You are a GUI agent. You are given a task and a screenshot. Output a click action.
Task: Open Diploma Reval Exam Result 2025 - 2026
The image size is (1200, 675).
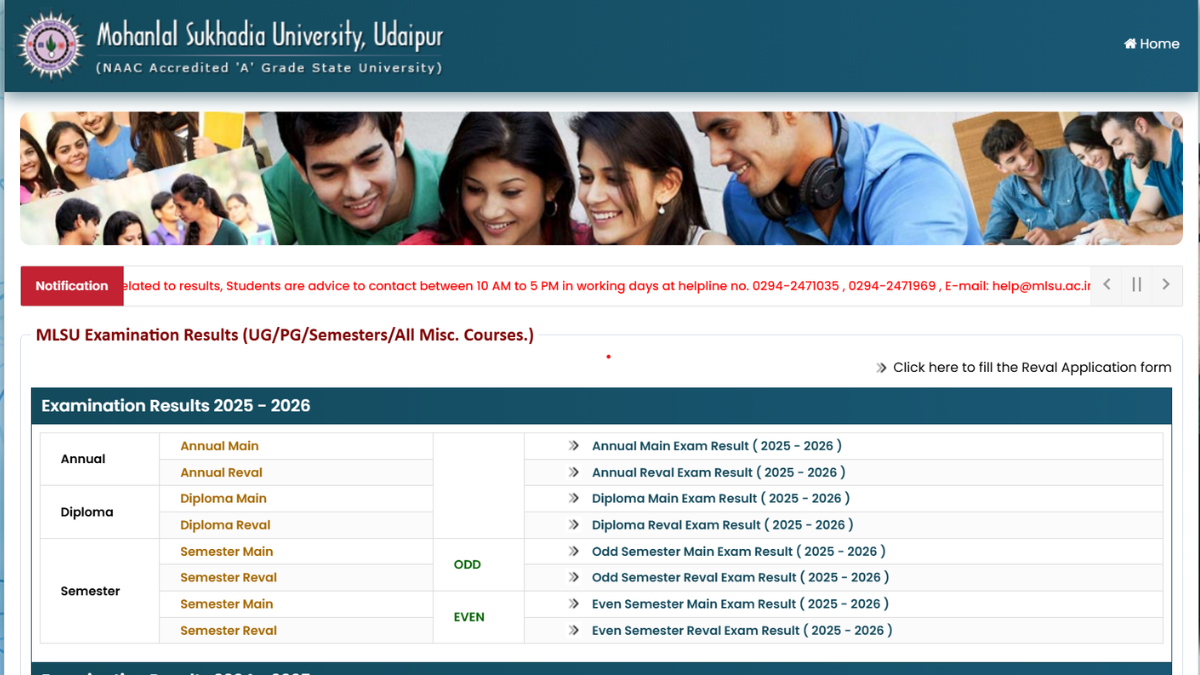coord(723,525)
